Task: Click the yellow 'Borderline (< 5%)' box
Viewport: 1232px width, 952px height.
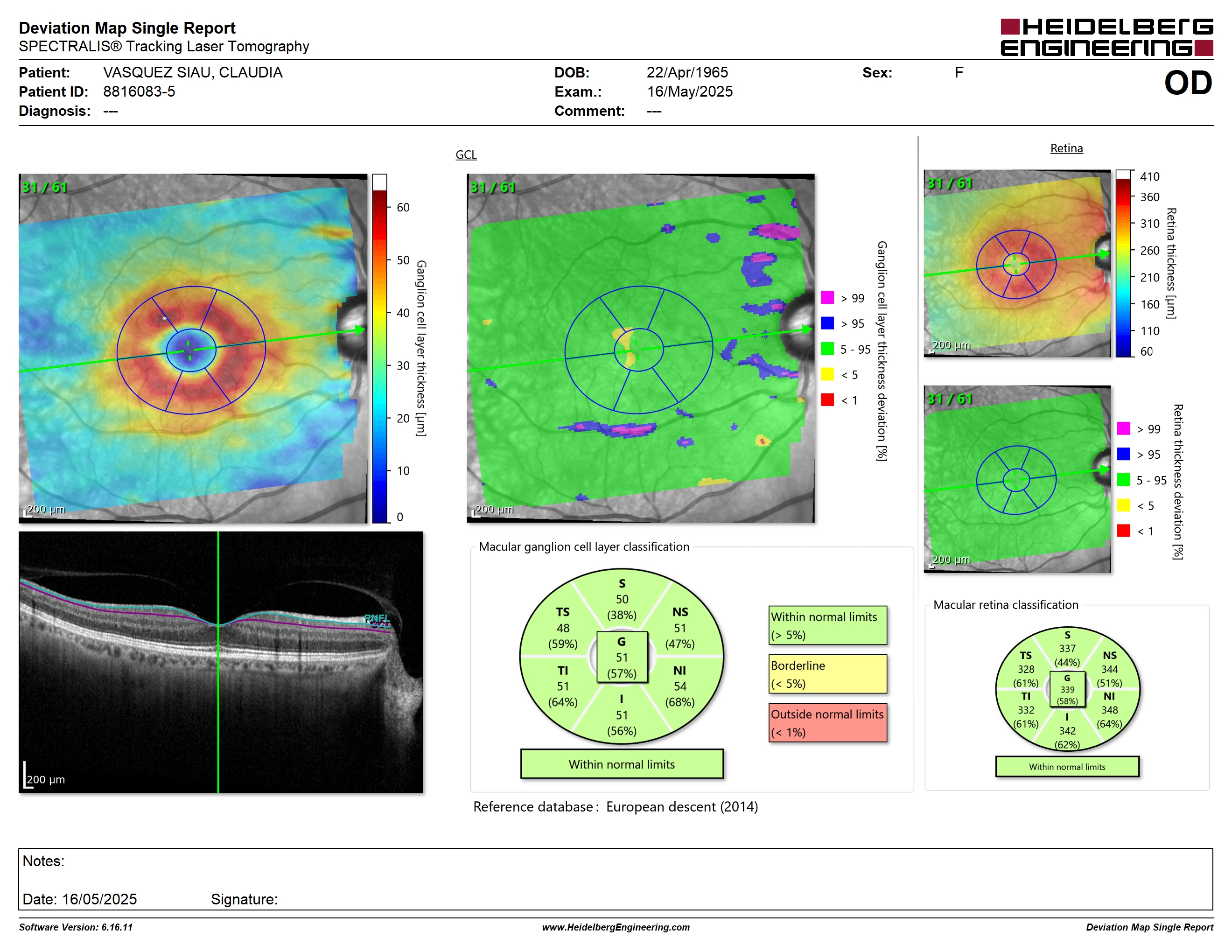Action: (x=827, y=674)
